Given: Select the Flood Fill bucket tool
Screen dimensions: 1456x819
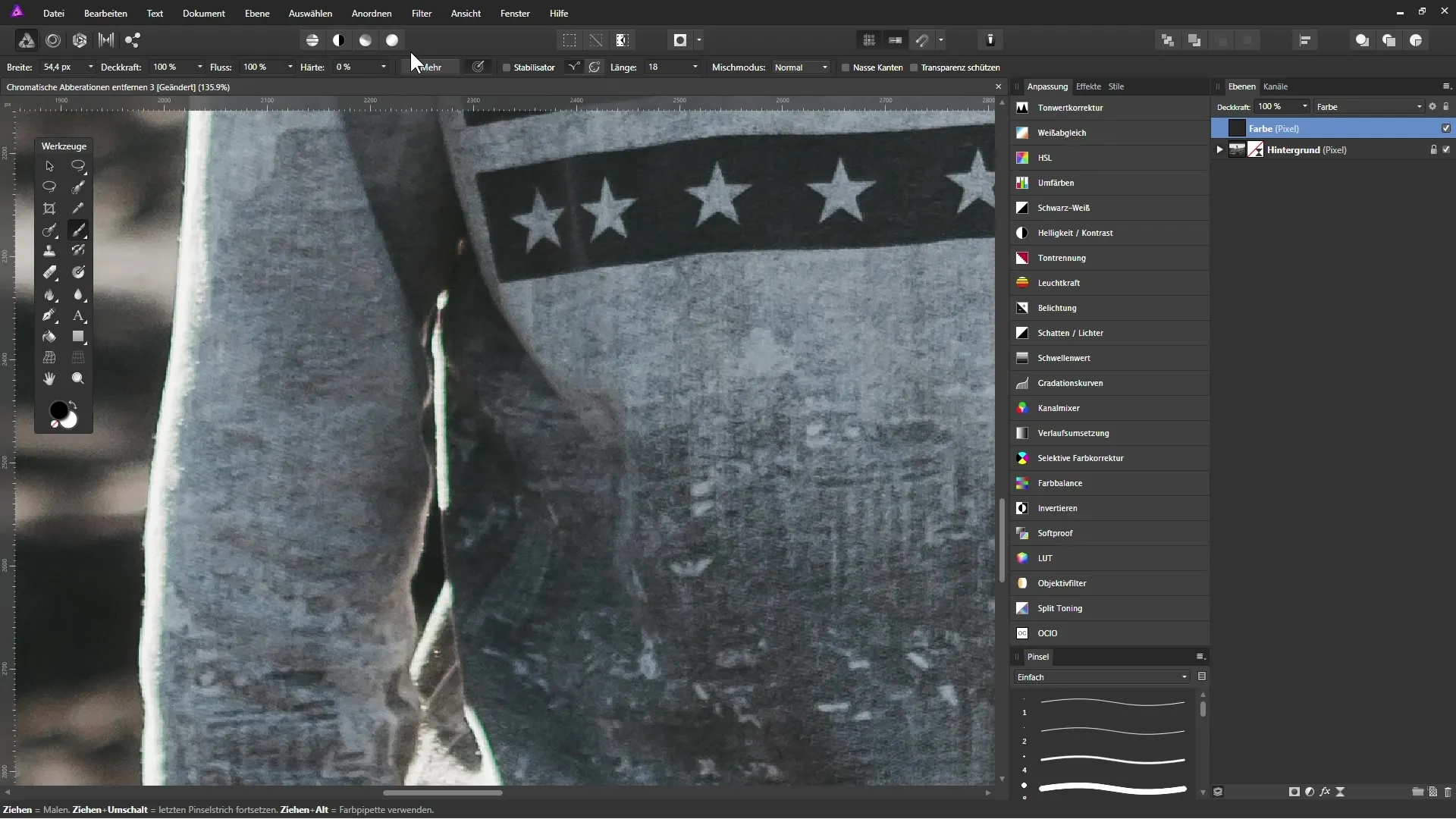Looking at the screenshot, I should (49, 337).
